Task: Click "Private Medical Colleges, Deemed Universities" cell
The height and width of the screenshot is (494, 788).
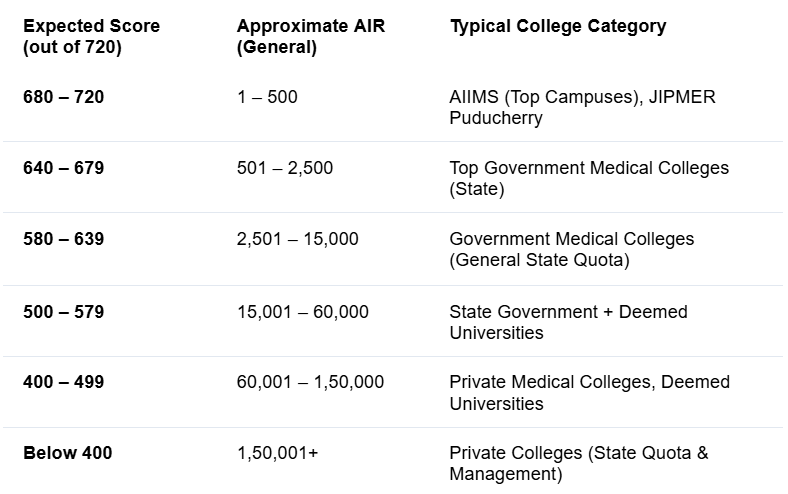Action: pos(589,392)
